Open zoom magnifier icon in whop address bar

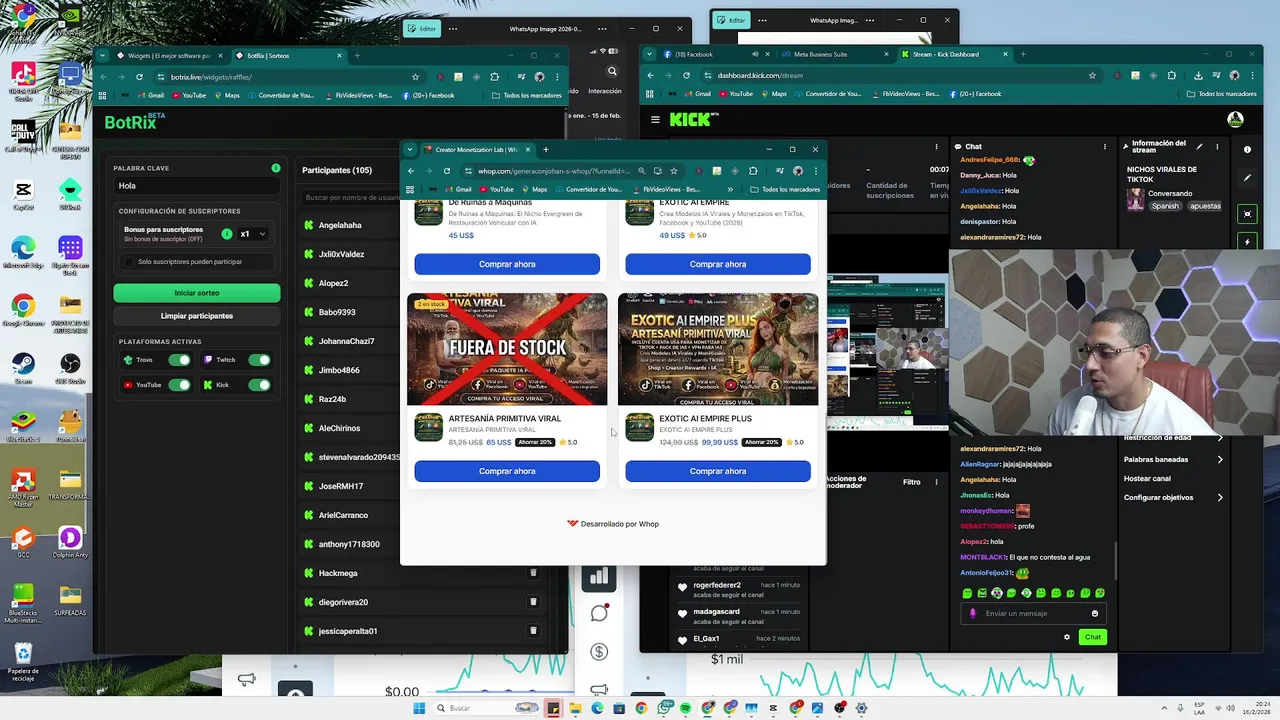[642, 171]
